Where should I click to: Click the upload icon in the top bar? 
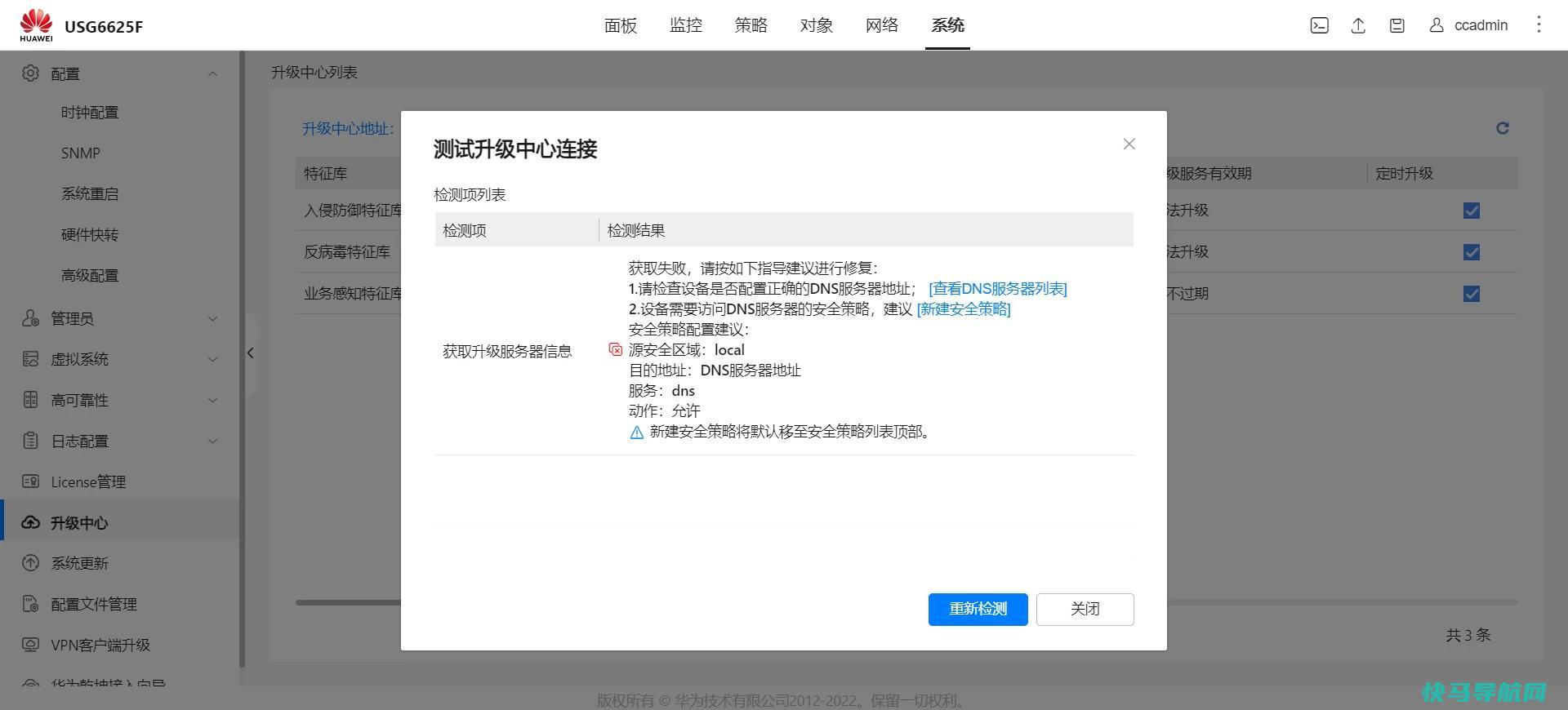(x=1358, y=25)
